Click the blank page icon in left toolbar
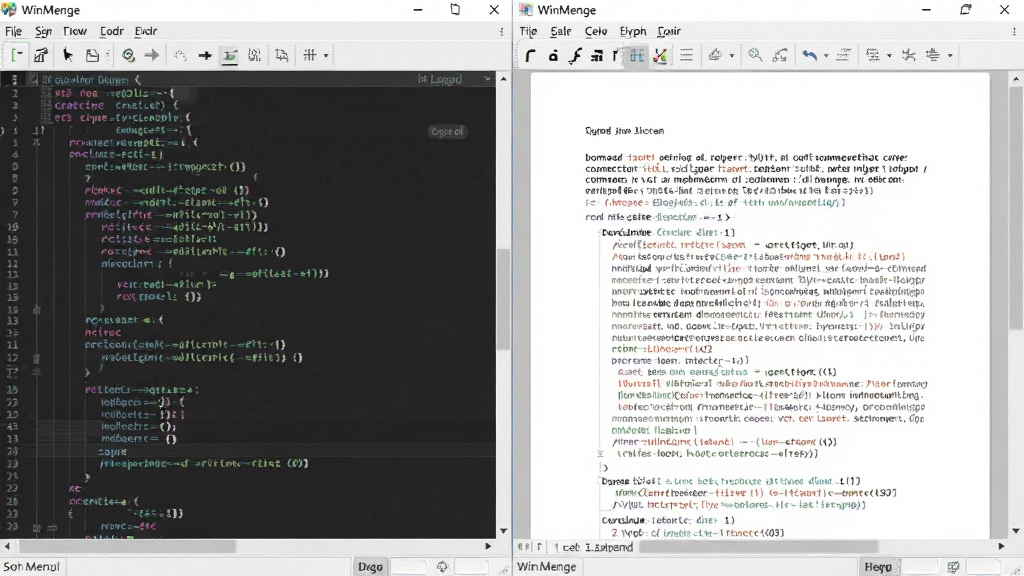This screenshot has width=1024, height=576. pyautogui.click(x=92, y=56)
